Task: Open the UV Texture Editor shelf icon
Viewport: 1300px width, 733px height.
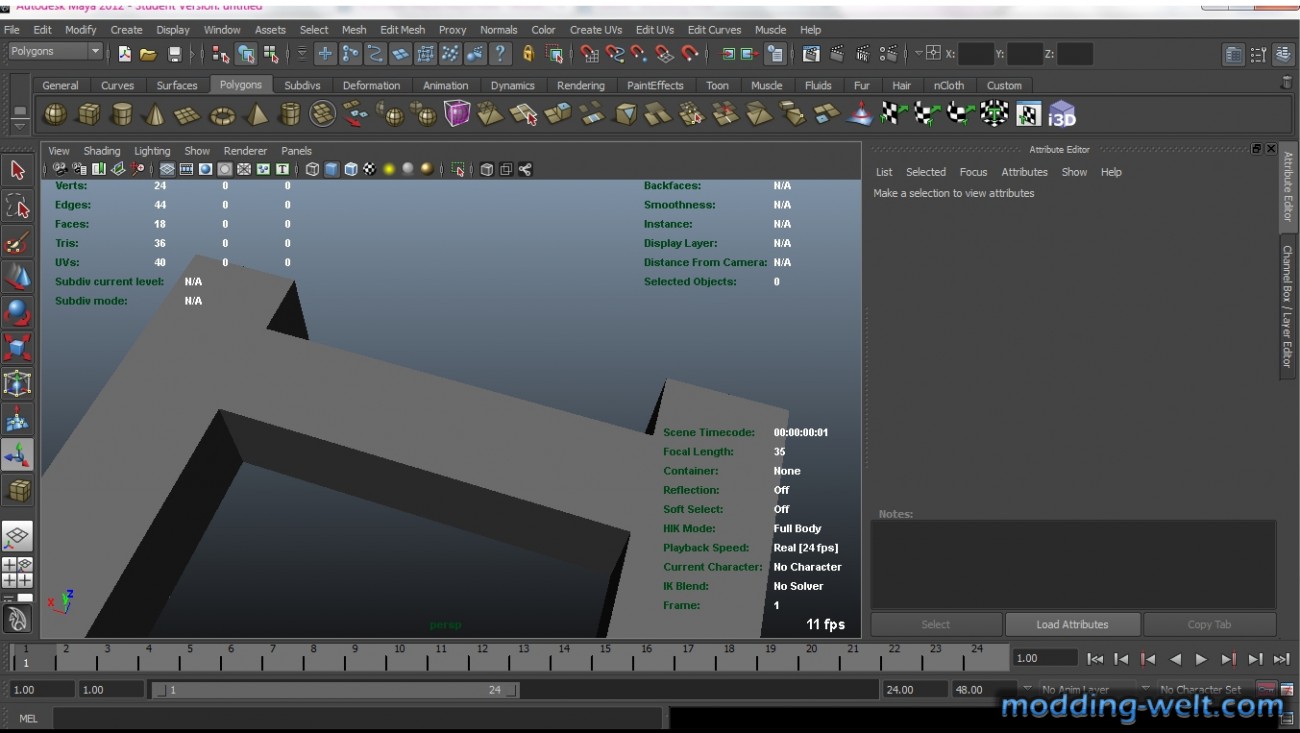Action: coord(1028,115)
